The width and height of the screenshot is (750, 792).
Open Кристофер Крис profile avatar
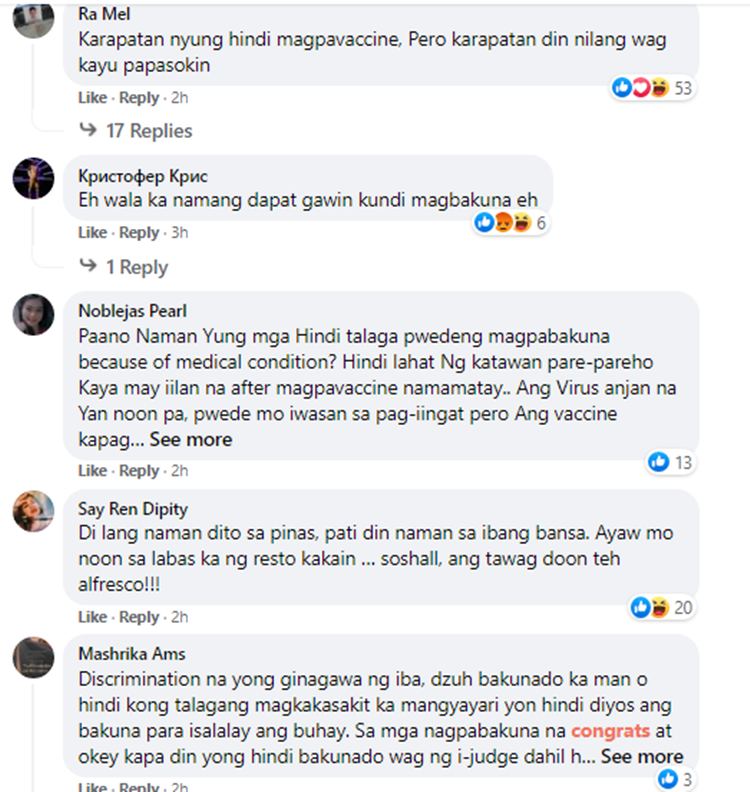pos(33,178)
